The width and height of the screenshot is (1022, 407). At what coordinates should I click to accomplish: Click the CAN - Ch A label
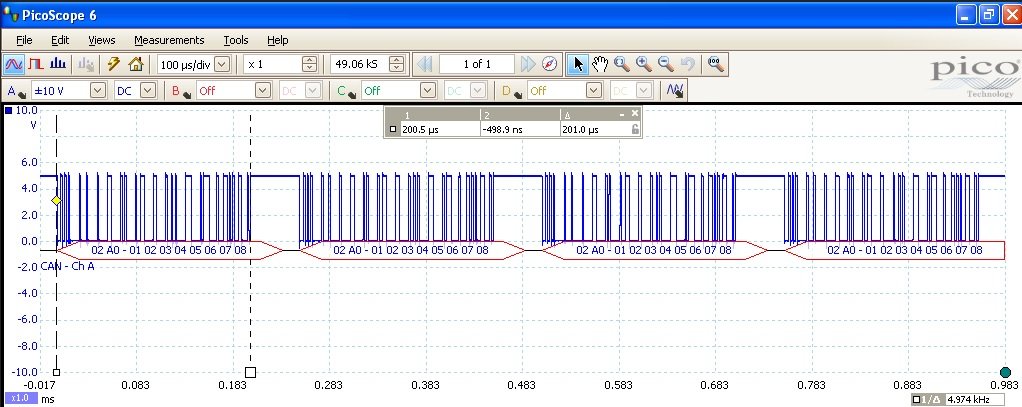coord(67,266)
